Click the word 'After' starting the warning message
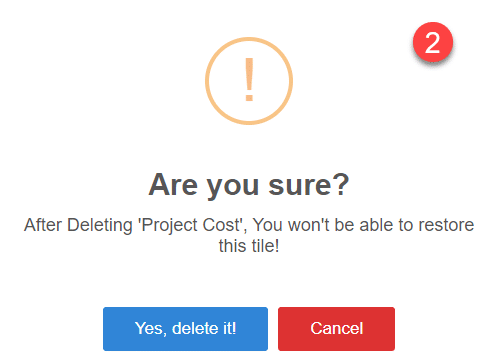Screen dimensions: 494x364 click(x=43, y=225)
